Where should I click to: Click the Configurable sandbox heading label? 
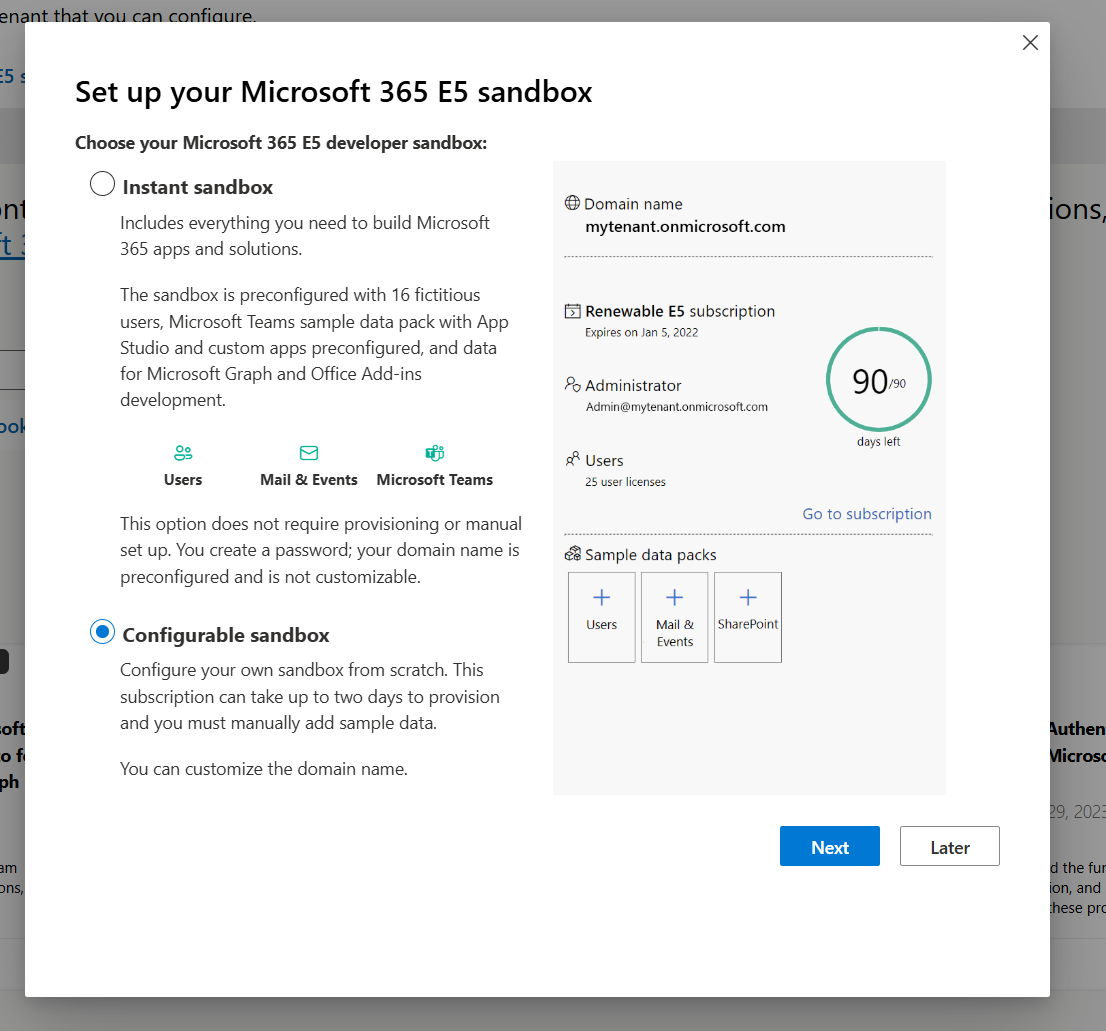pos(225,635)
